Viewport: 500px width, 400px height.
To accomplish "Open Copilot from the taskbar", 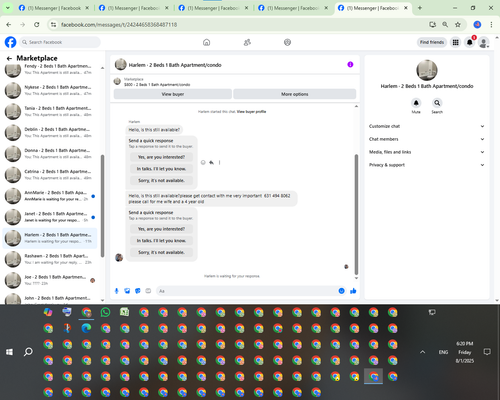I will (x=48, y=312).
